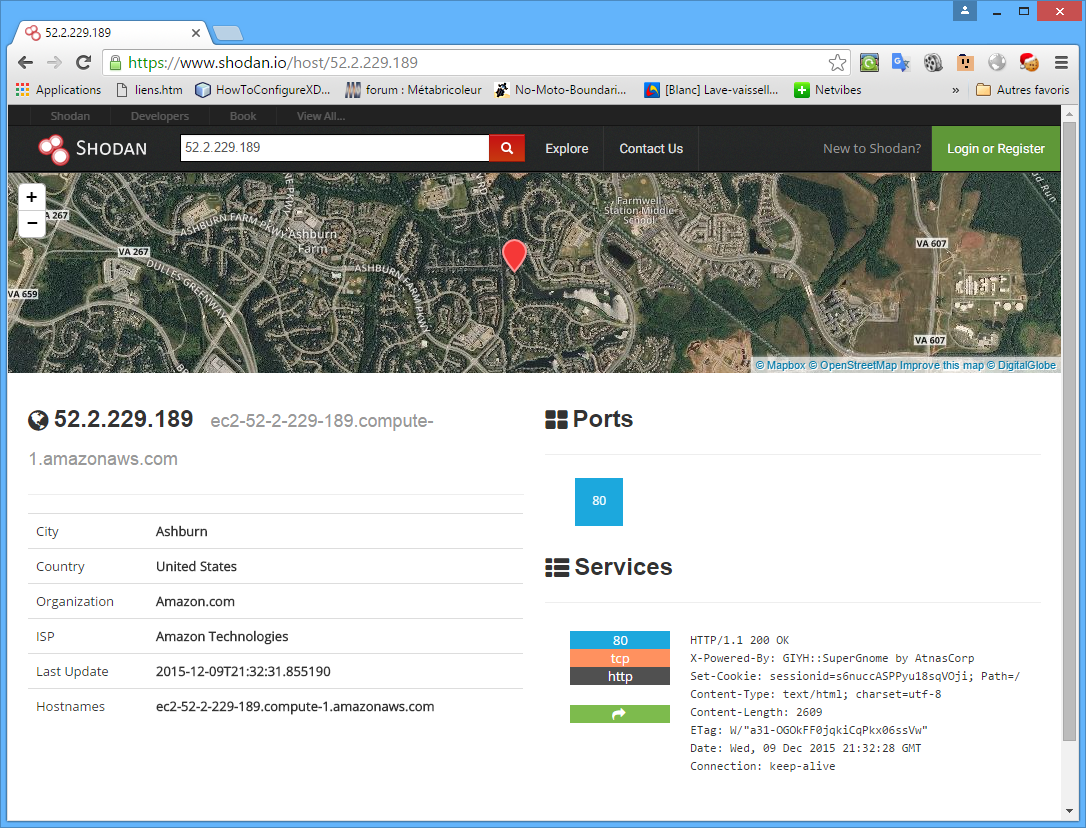Click the green share arrow button

click(619, 714)
